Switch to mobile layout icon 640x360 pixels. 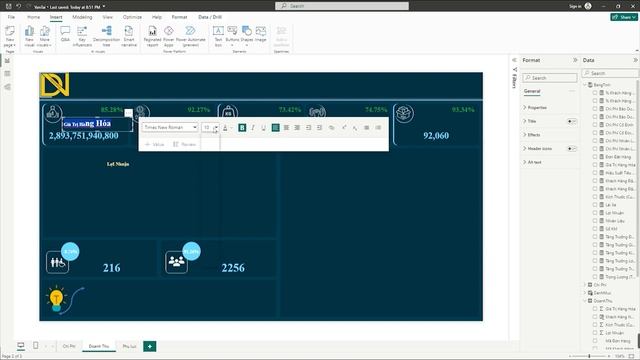(x=36, y=346)
